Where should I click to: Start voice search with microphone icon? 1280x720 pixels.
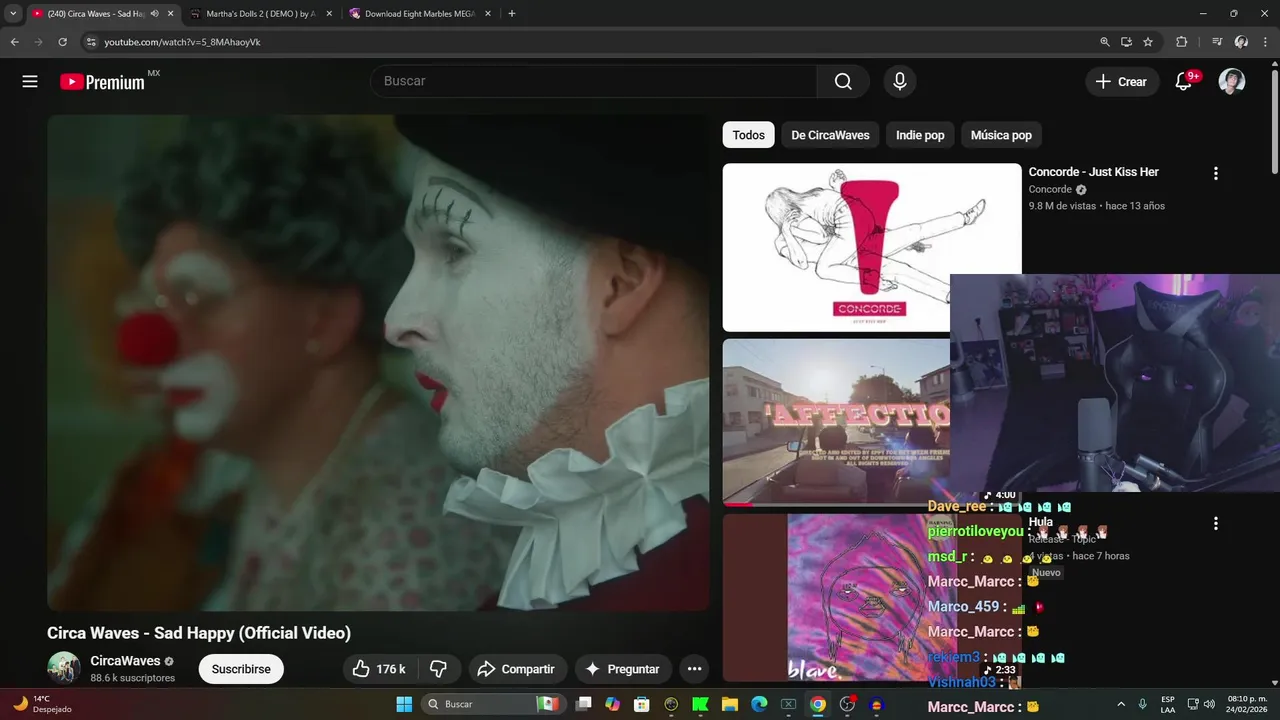coord(899,82)
